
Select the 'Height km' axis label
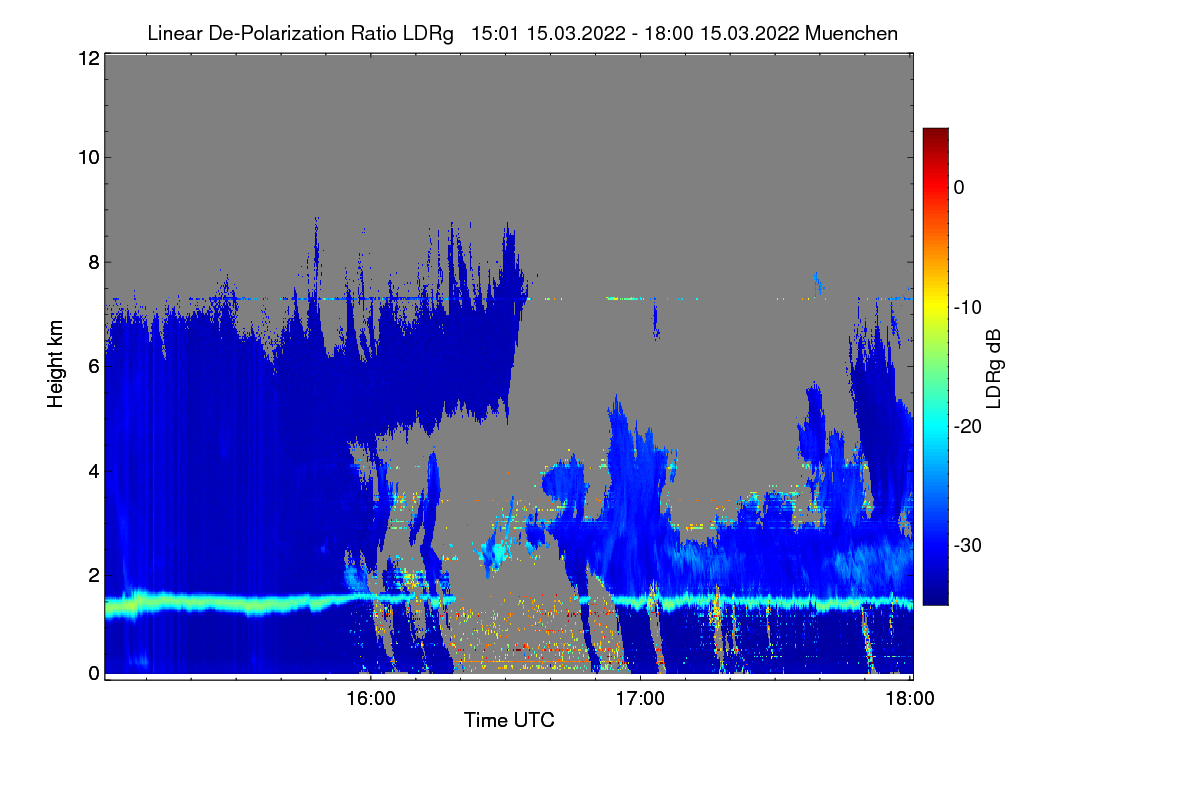point(56,365)
